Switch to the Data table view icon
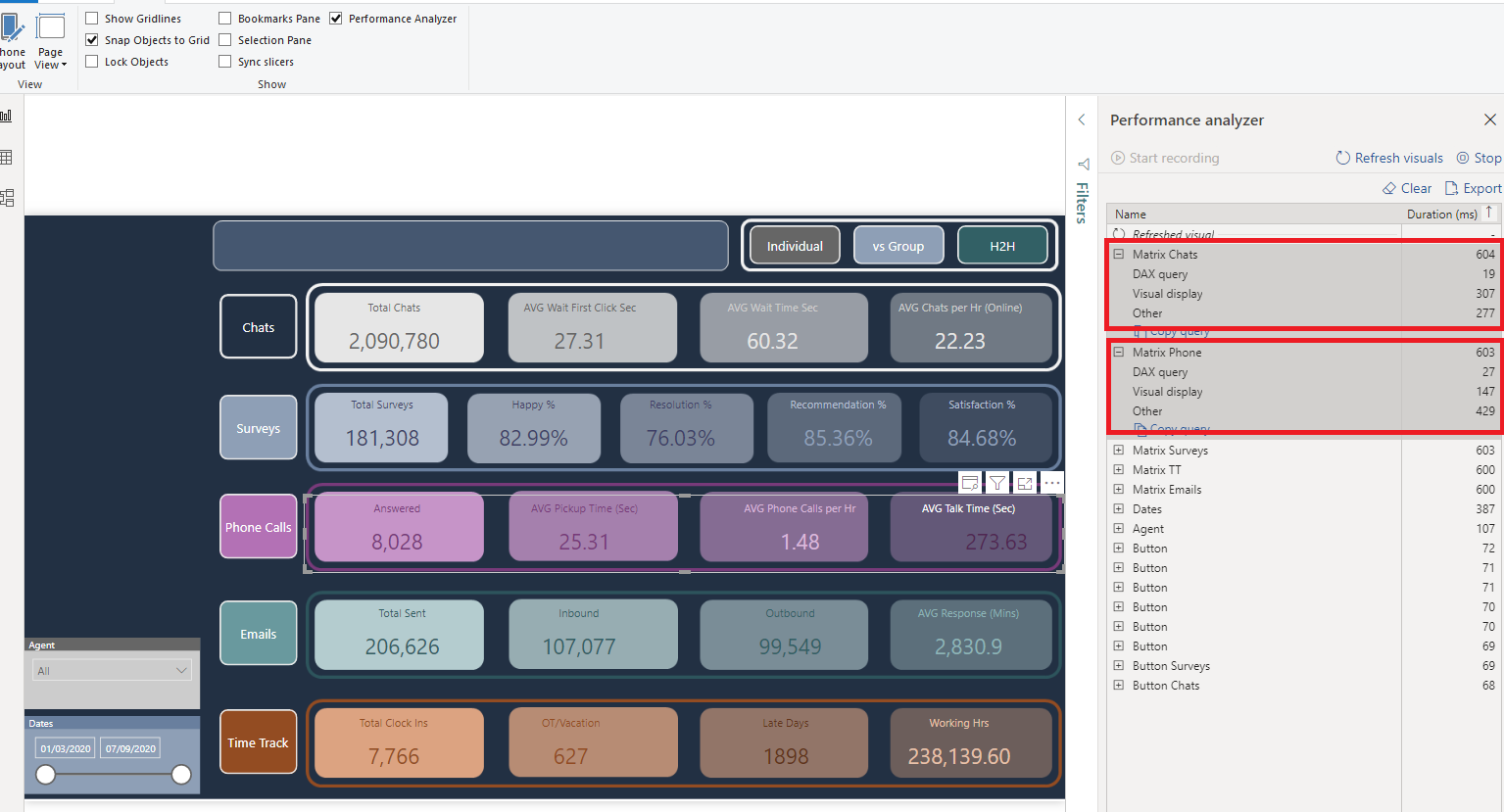Image resolution: width=1504 pixels, height=812 pixels. click(x=6, y=158)
